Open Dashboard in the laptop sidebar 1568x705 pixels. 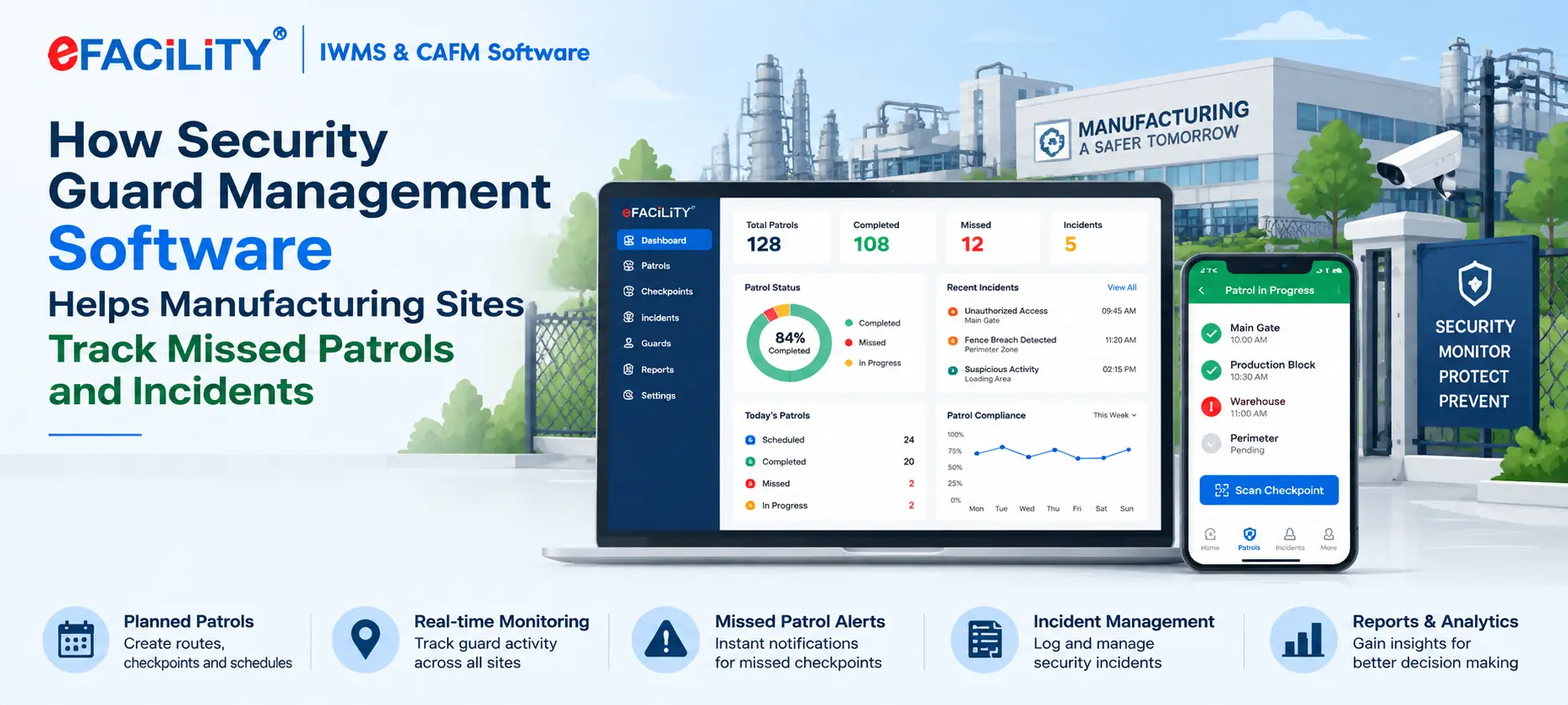[664, 240]
